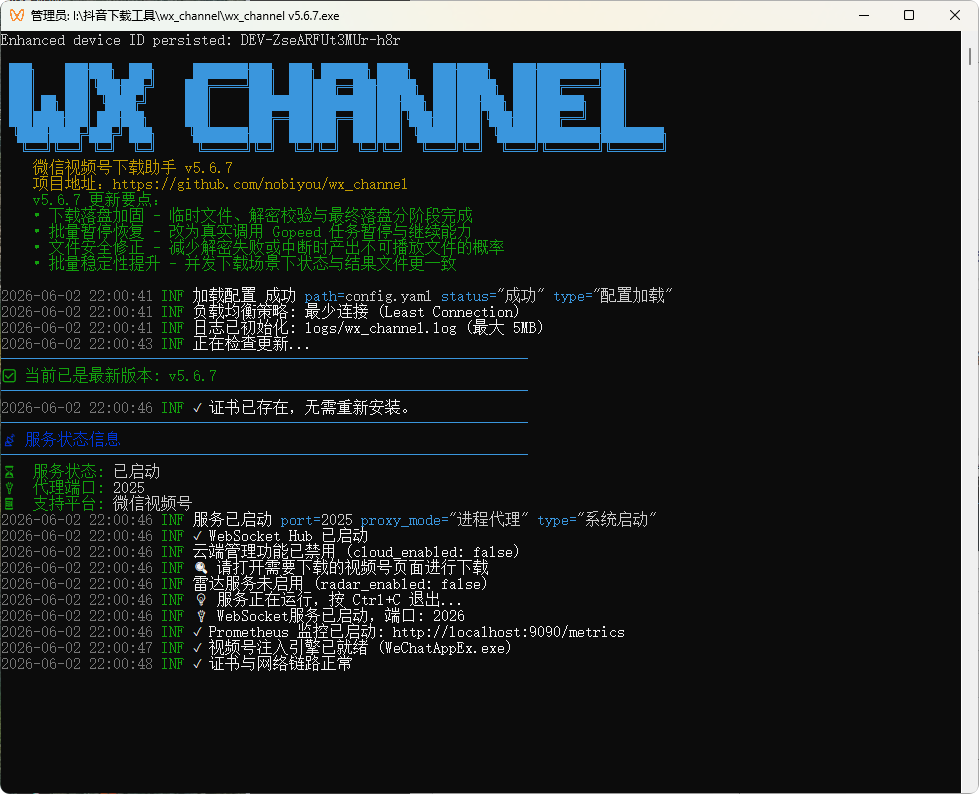
Task: Click the status value 已启动
Action: [x=137, y=472]
